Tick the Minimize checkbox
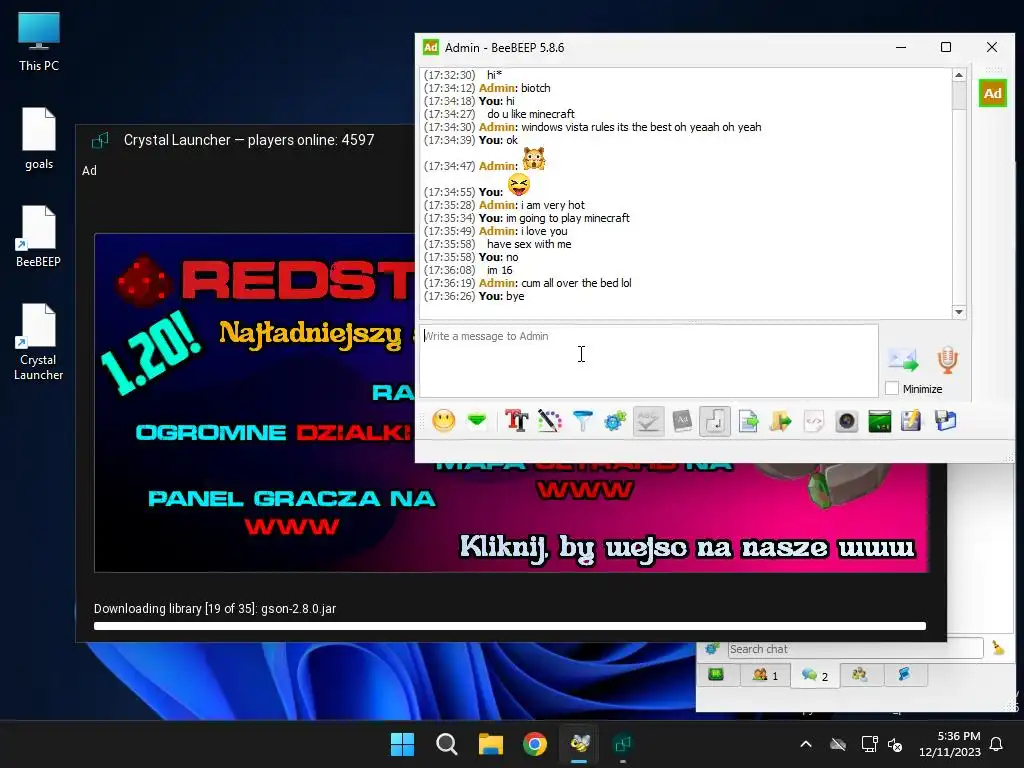Image resolution: width=1024 pixels, height=768 pixels. pyautogui.click(x=891, y=389)
